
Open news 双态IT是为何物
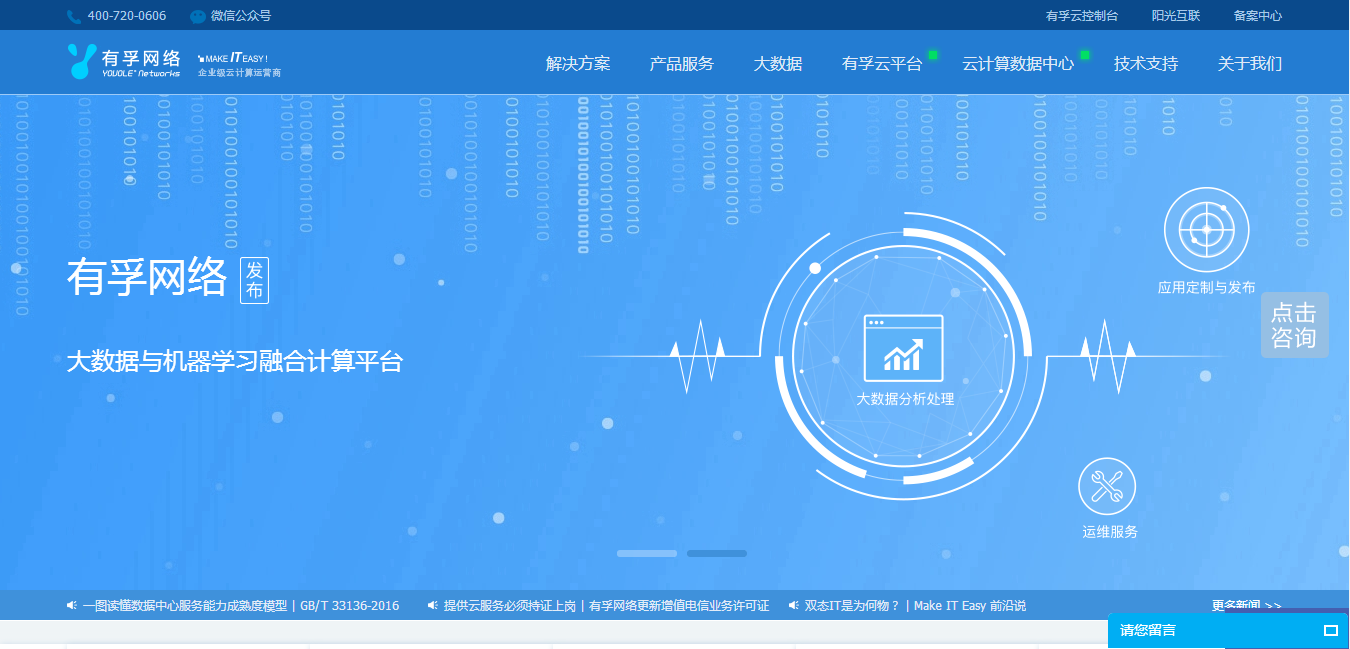915,606
